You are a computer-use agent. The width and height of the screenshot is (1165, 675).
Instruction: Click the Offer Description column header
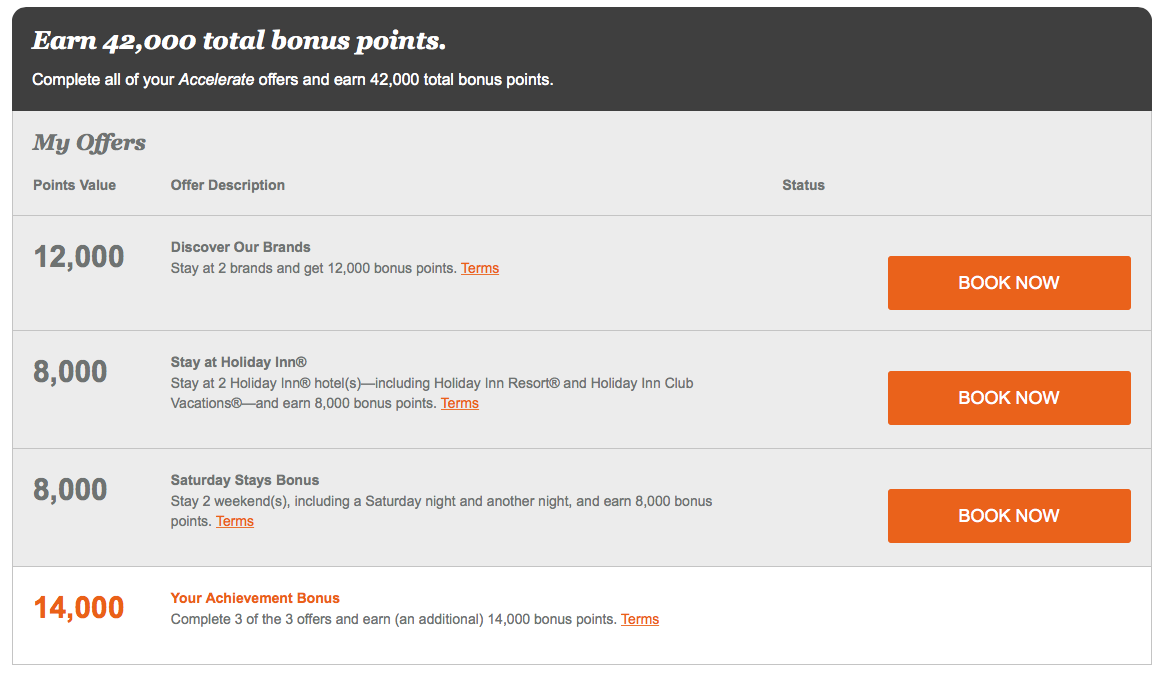tap(227, 185)
